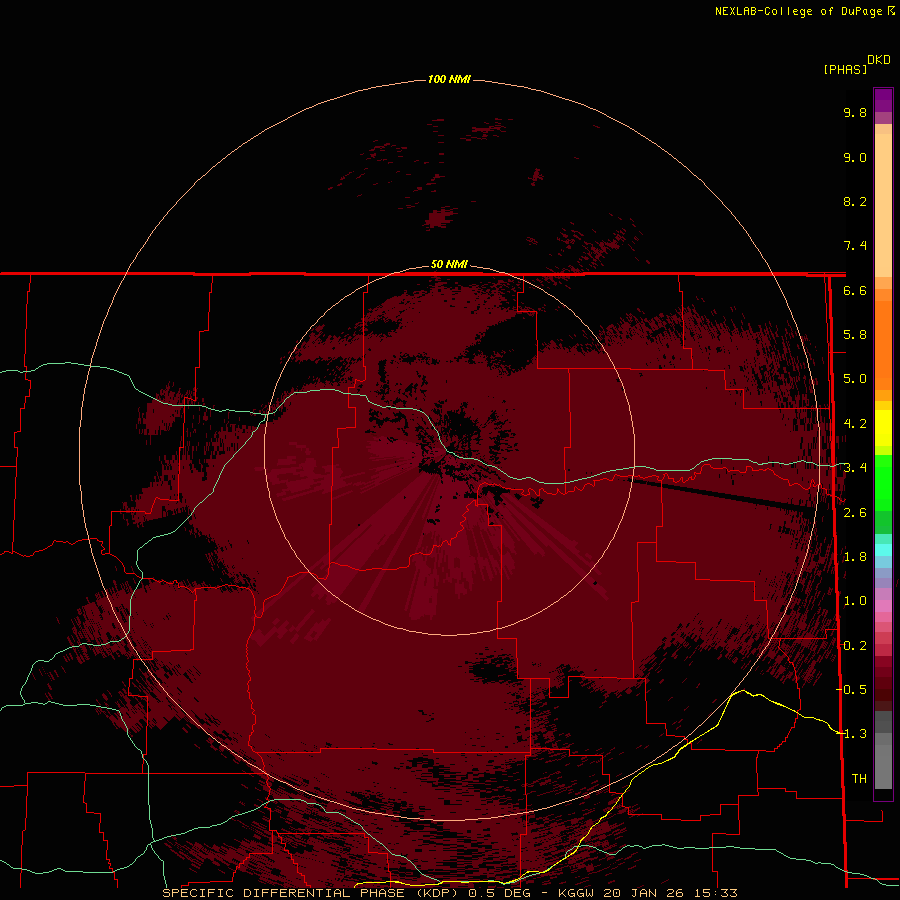Click the 9.8 color scale value
The width and height of the screenshot is (900, 900).
(855, 113)
